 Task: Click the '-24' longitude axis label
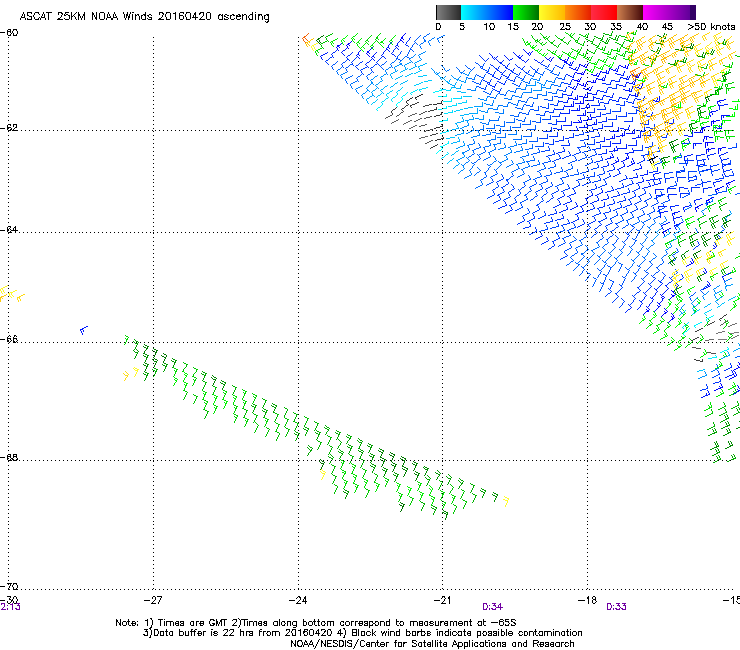tap(298, 600)
